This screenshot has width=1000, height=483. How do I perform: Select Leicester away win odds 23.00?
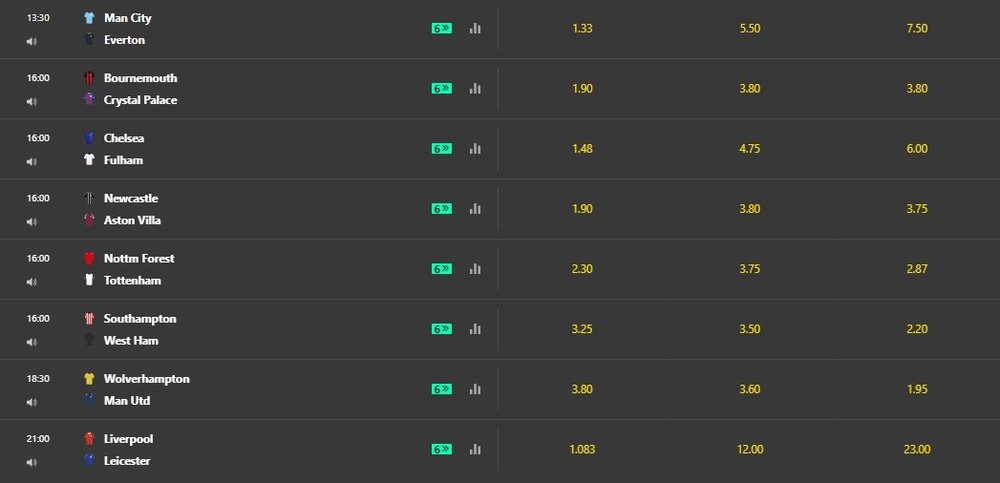coord(916,449)
